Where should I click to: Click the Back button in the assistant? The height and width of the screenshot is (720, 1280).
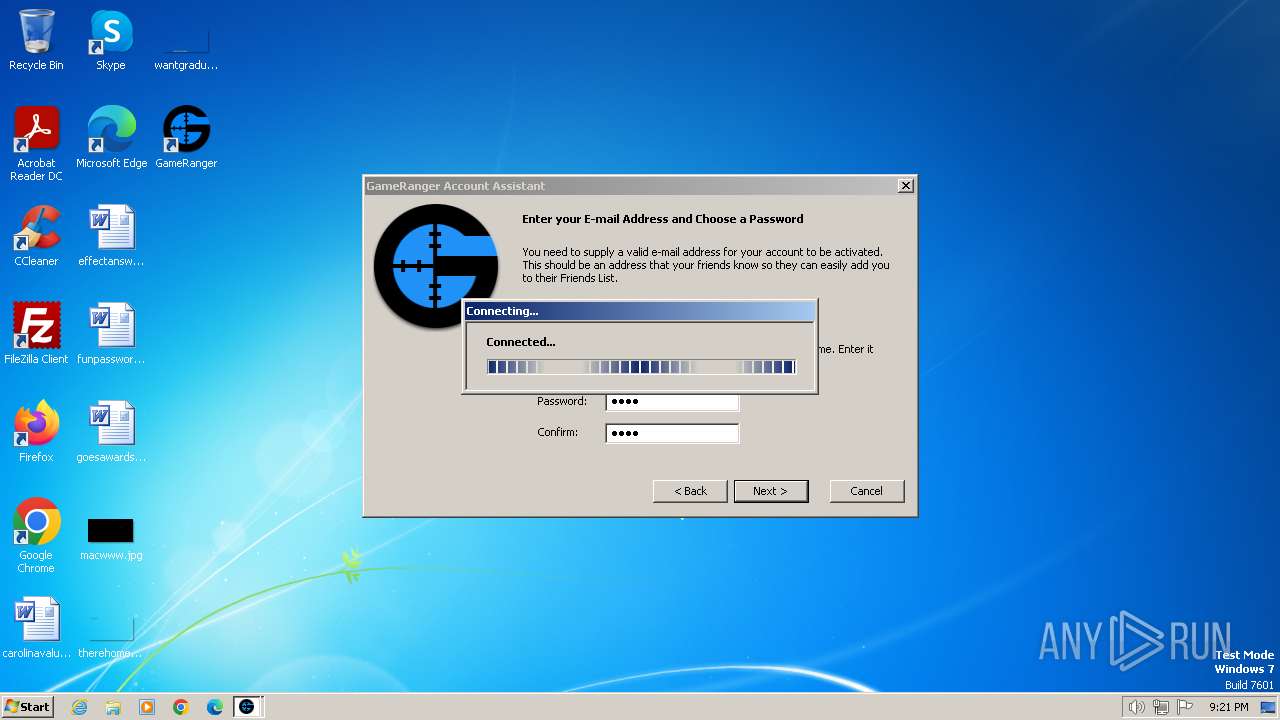[x=690, y=491]
